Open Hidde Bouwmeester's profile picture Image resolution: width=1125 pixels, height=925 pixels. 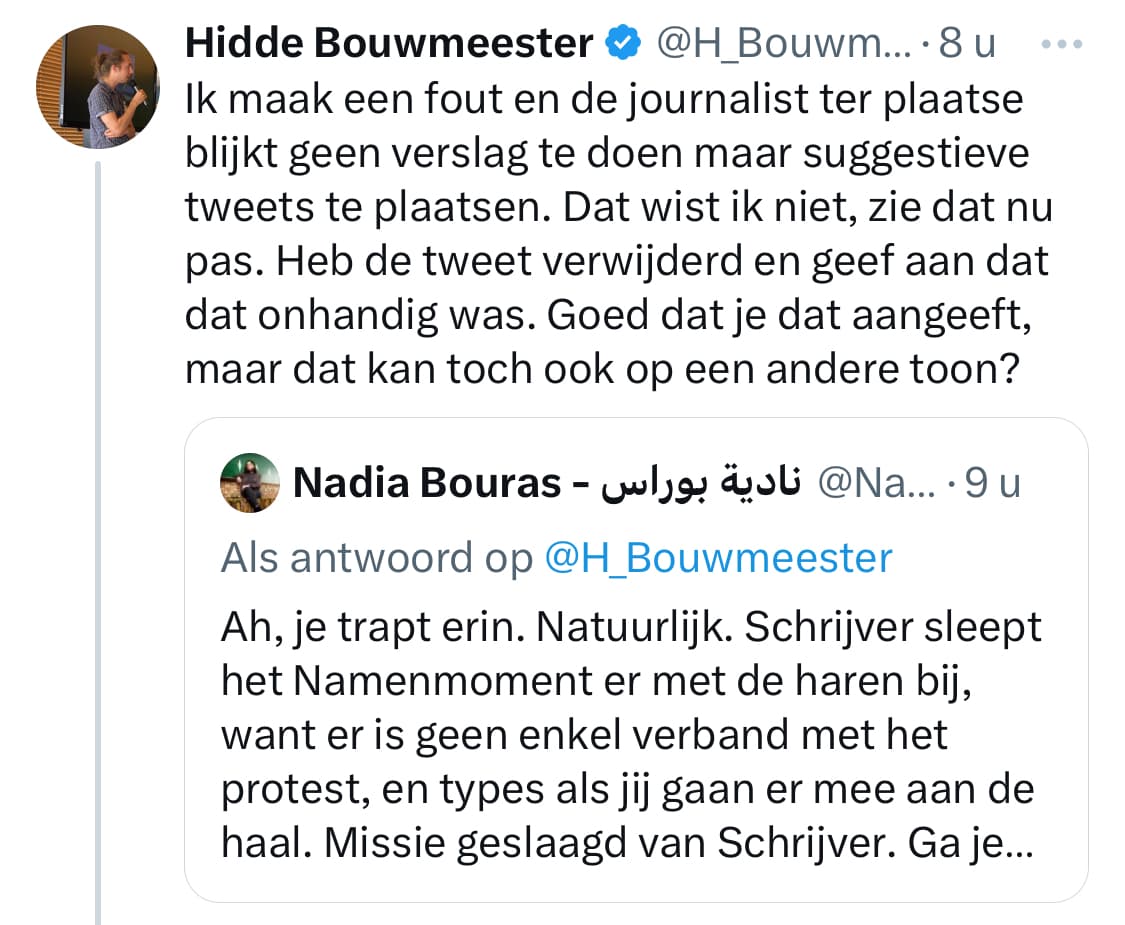[x=98, y=87]
